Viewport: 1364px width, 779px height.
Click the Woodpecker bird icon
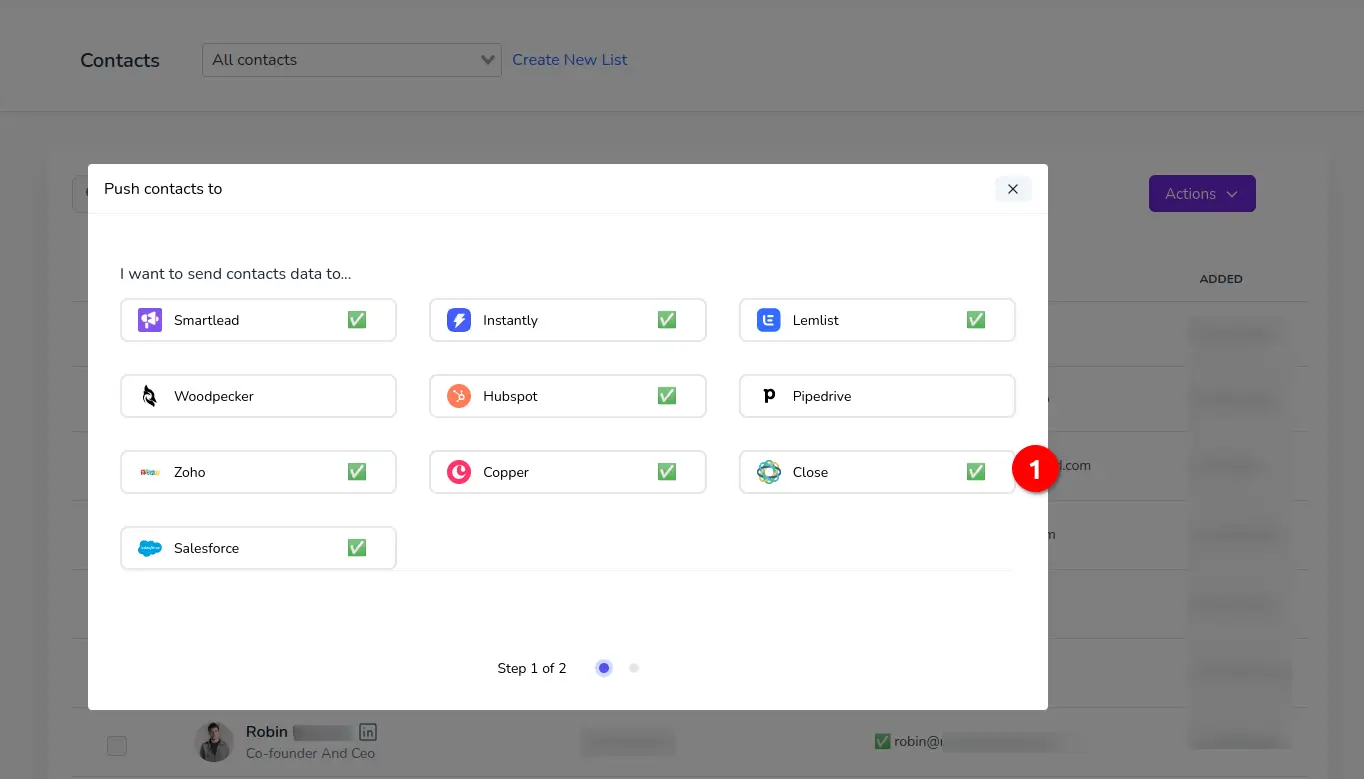[148, 395]
